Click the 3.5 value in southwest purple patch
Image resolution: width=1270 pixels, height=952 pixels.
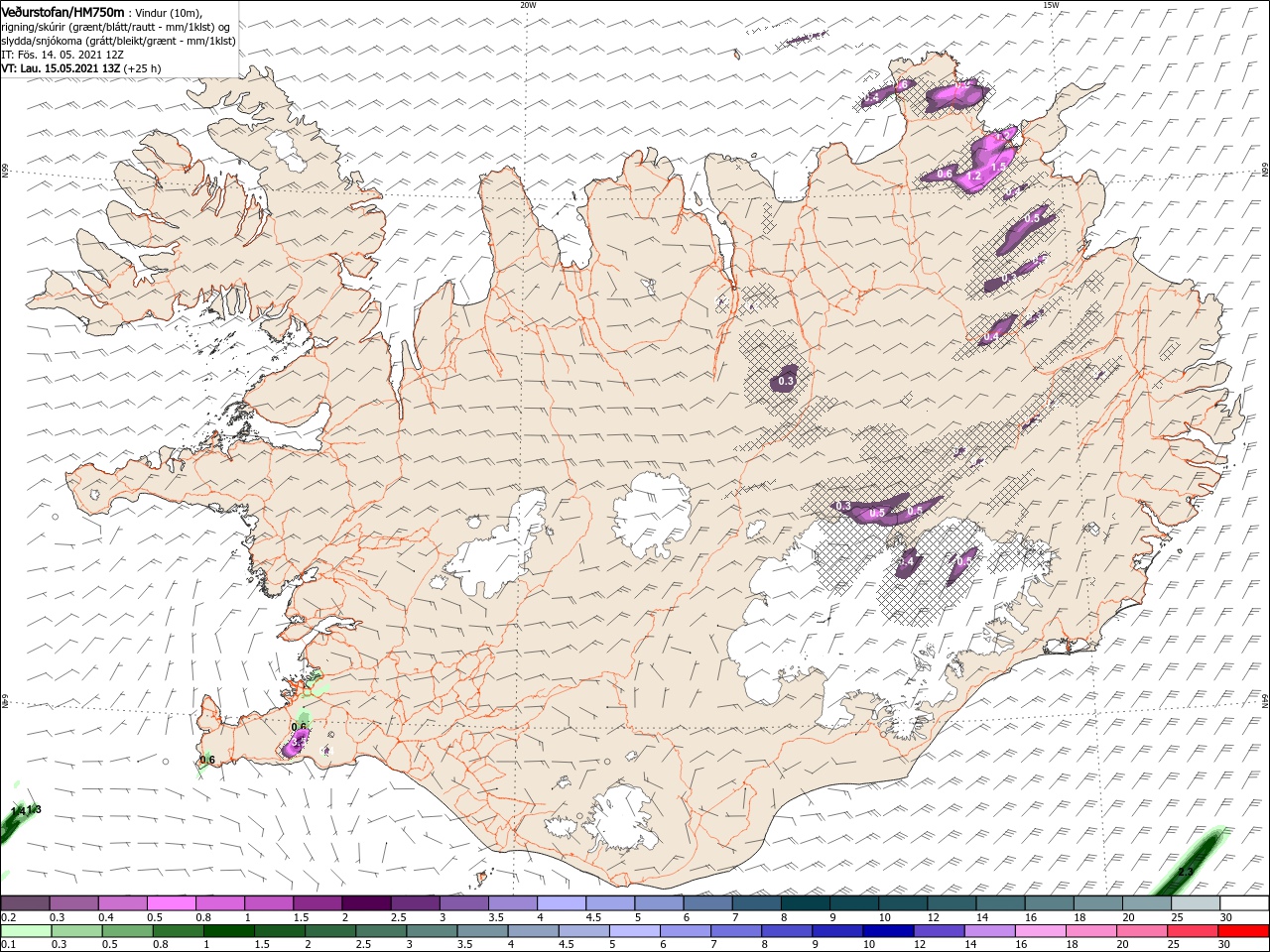click(x=299, y=740)
